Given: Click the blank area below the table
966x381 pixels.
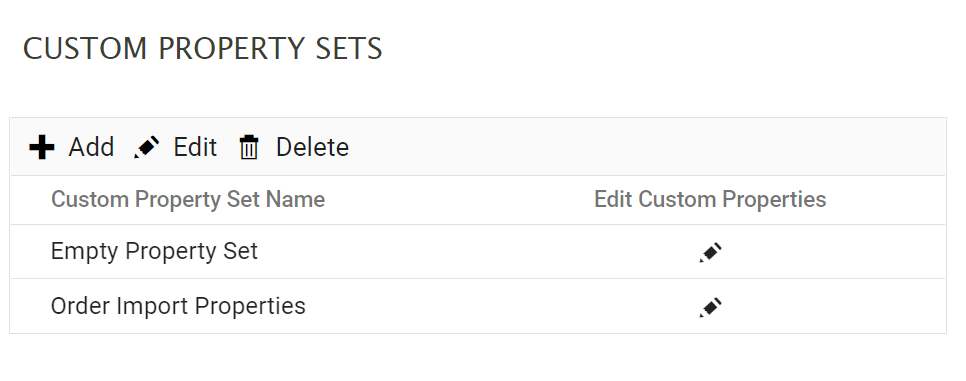Looking at the screenshot, I should coord(478,358).
